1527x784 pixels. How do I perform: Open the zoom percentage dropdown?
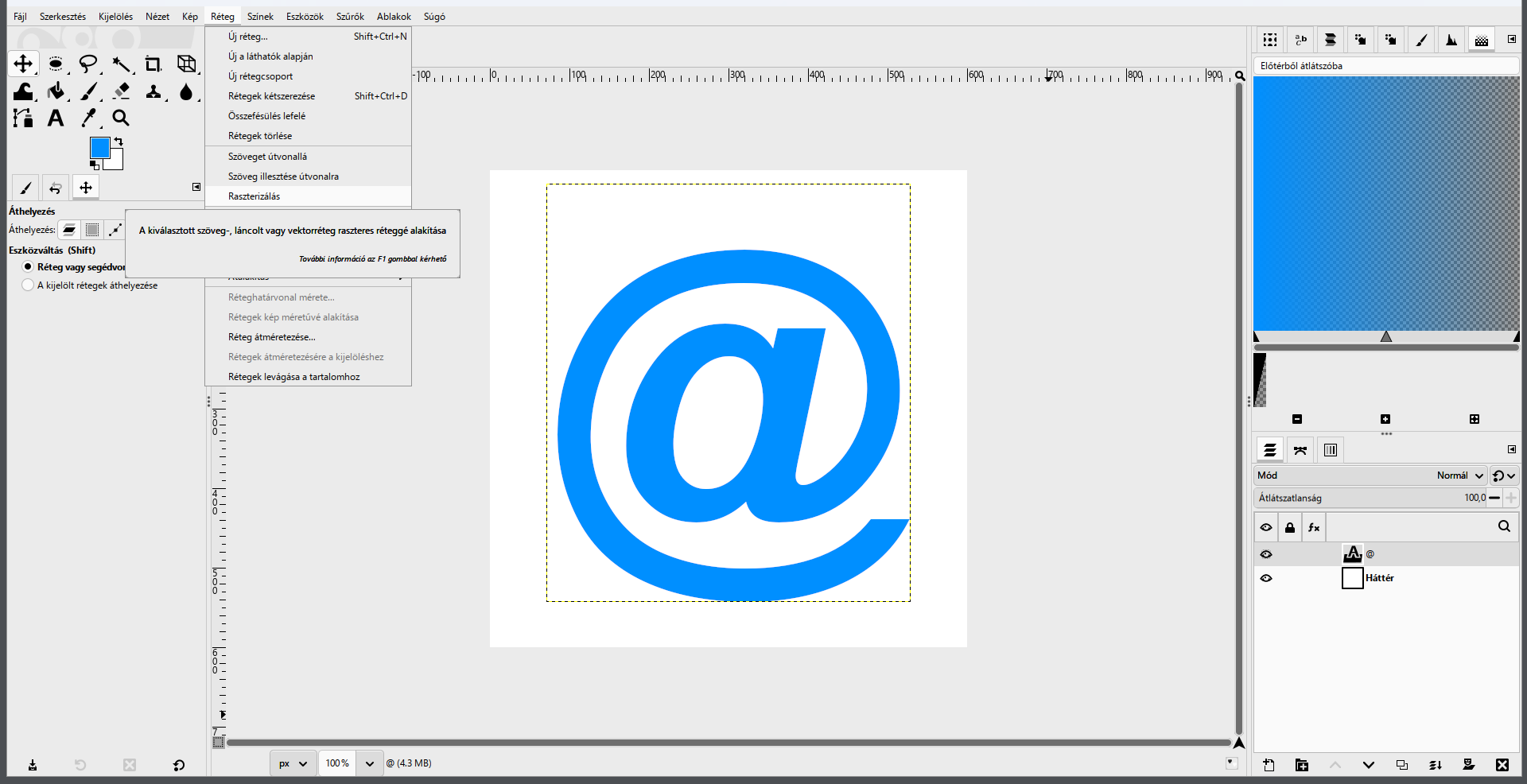point(369,763)
